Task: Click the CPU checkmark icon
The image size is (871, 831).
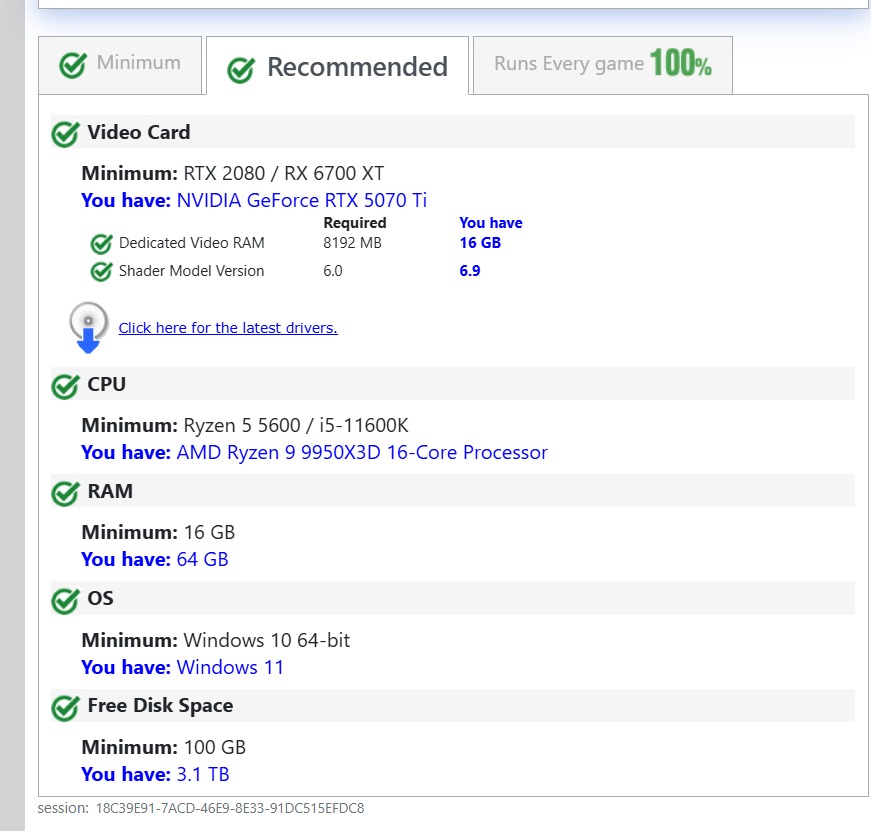Action: (66, 386)
